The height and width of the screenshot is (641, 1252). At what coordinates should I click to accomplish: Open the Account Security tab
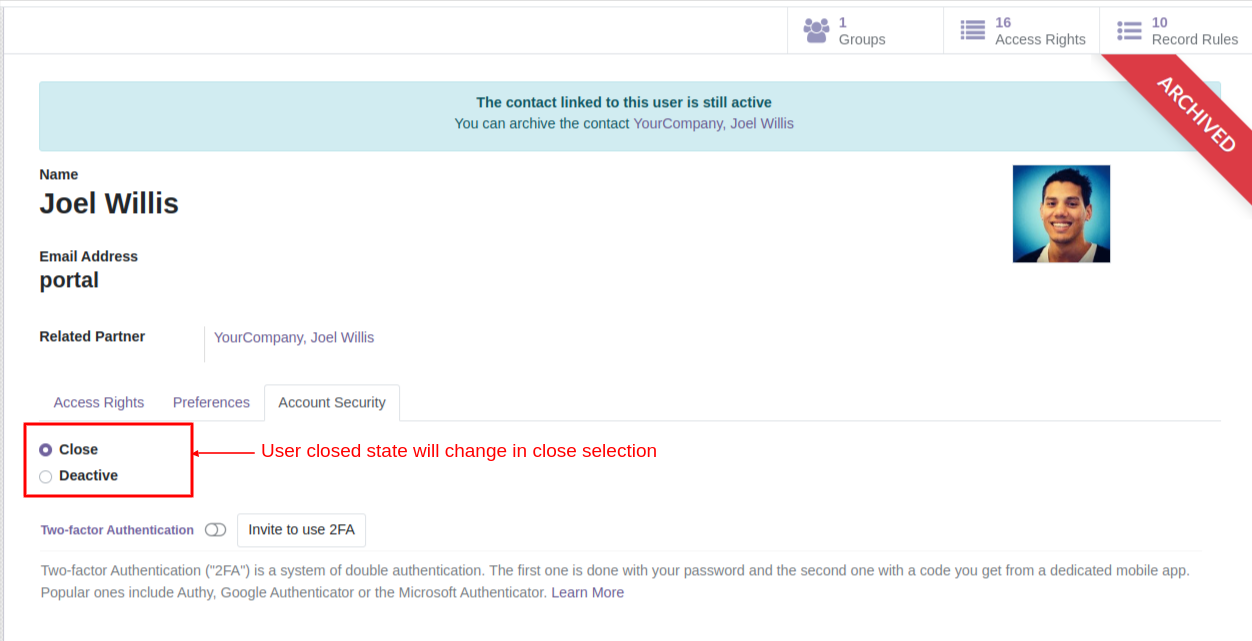[332, 402]
